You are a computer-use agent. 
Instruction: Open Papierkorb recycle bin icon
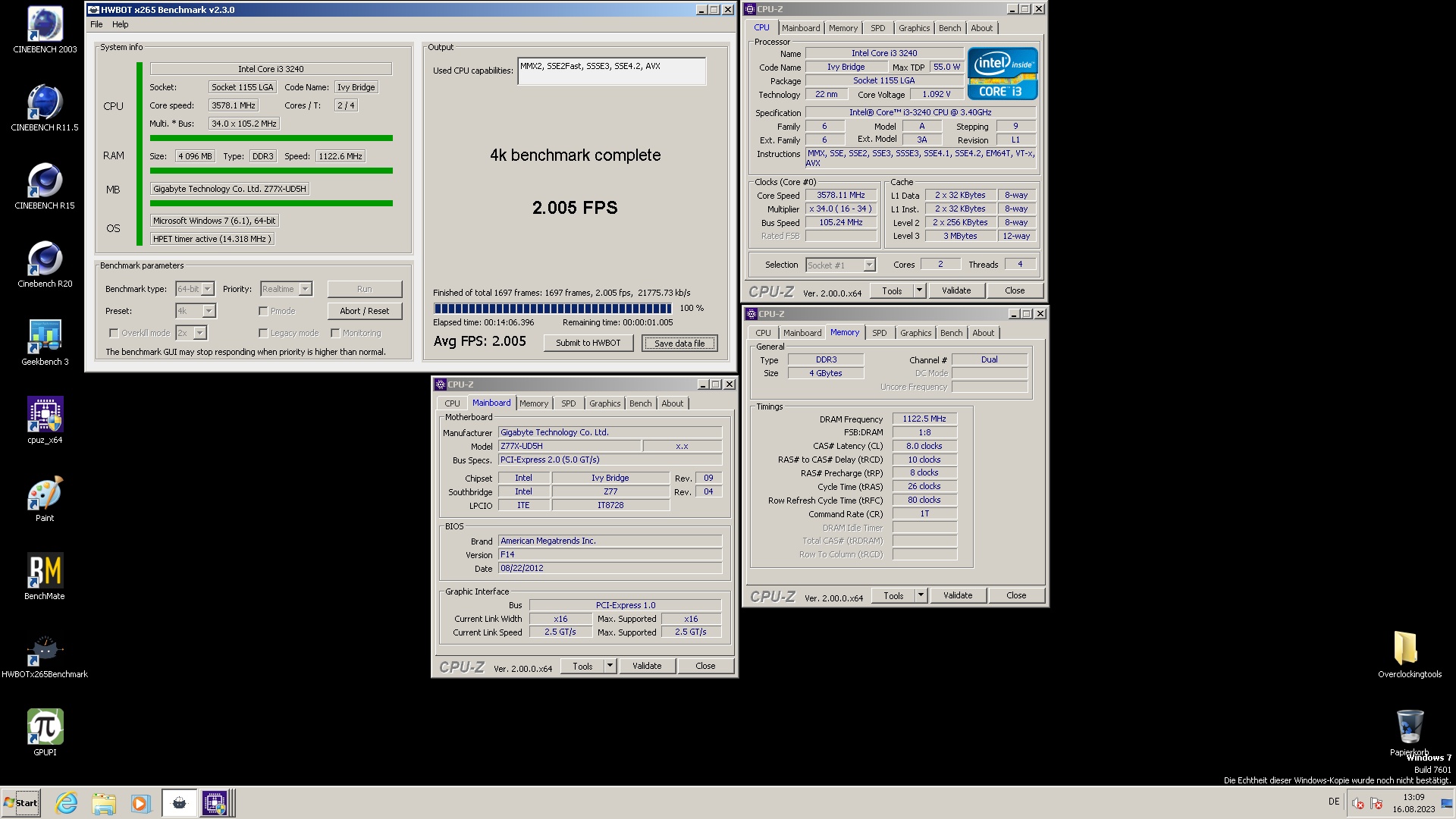tap(1409, 732)
